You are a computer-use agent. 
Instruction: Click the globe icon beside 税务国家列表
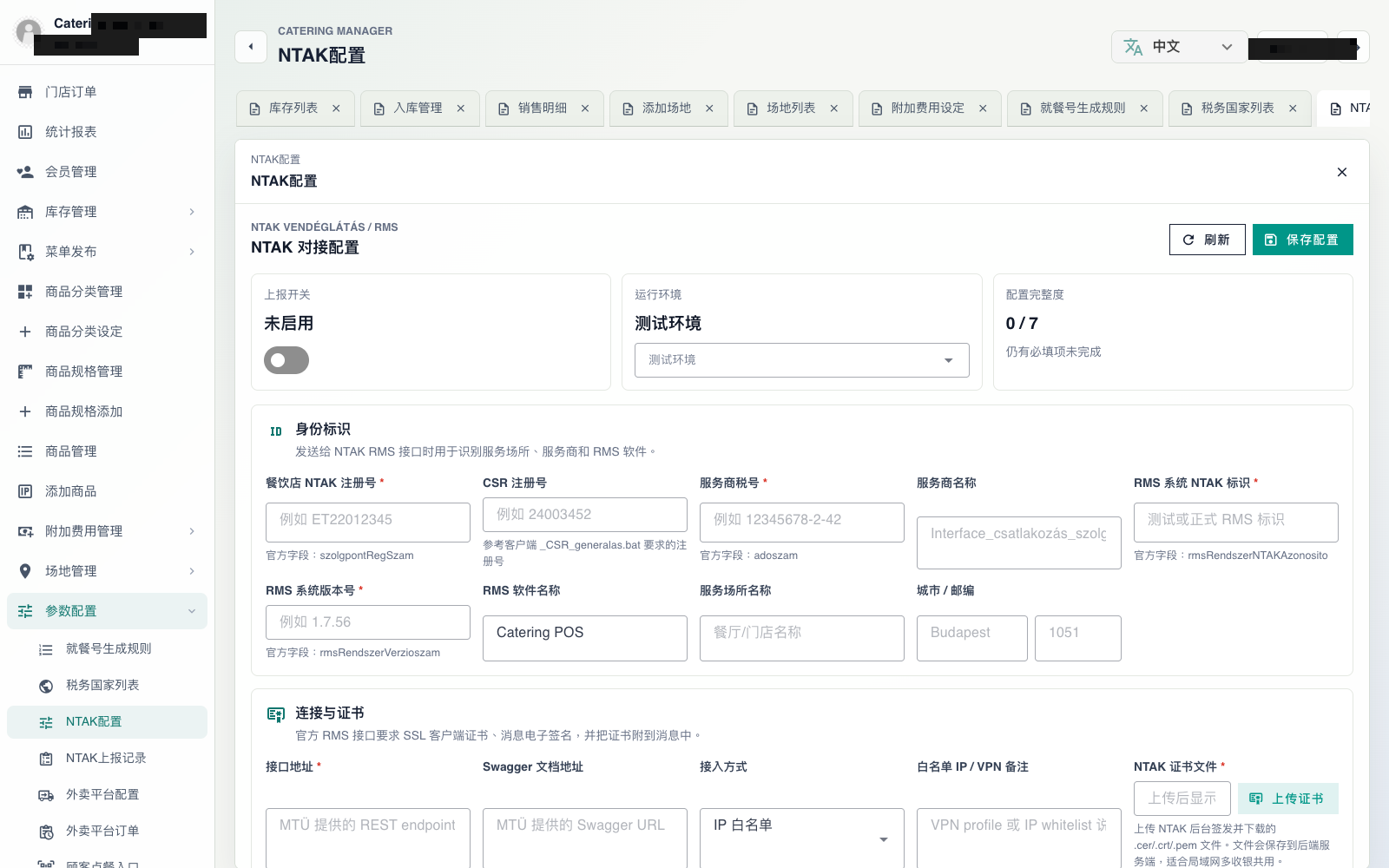tap(46, 686)
